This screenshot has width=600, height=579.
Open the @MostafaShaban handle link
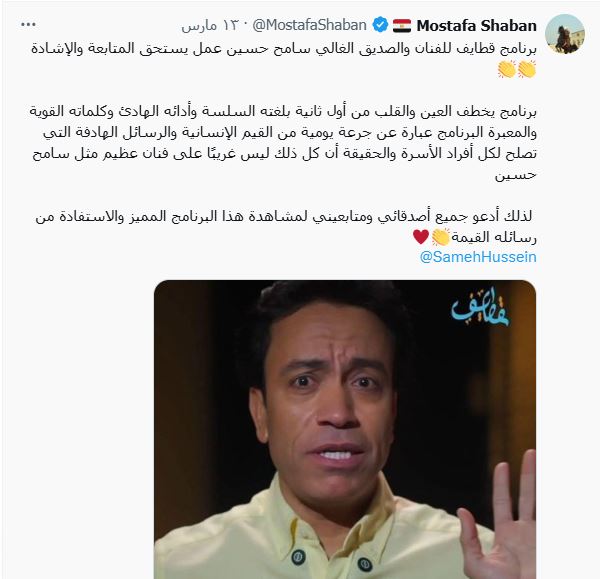pyautogui.click(x=310, y=25)
